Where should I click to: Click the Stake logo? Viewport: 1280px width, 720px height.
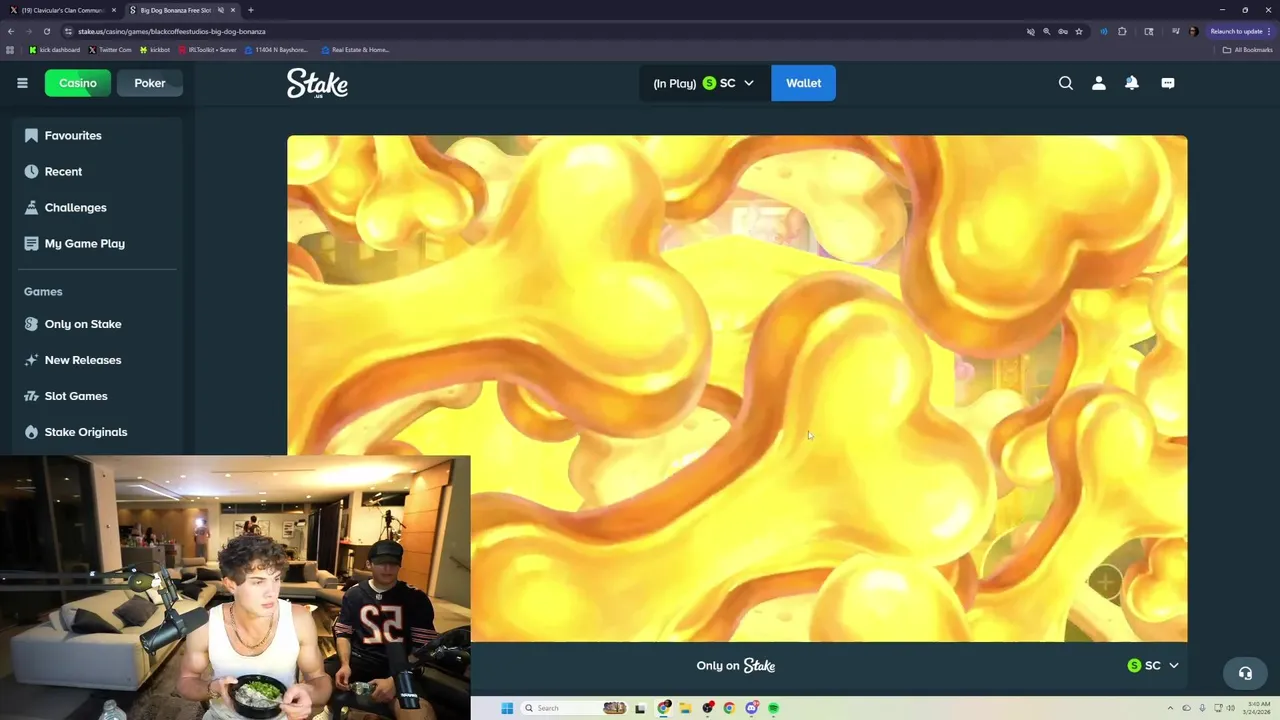[x=317, y=83]
